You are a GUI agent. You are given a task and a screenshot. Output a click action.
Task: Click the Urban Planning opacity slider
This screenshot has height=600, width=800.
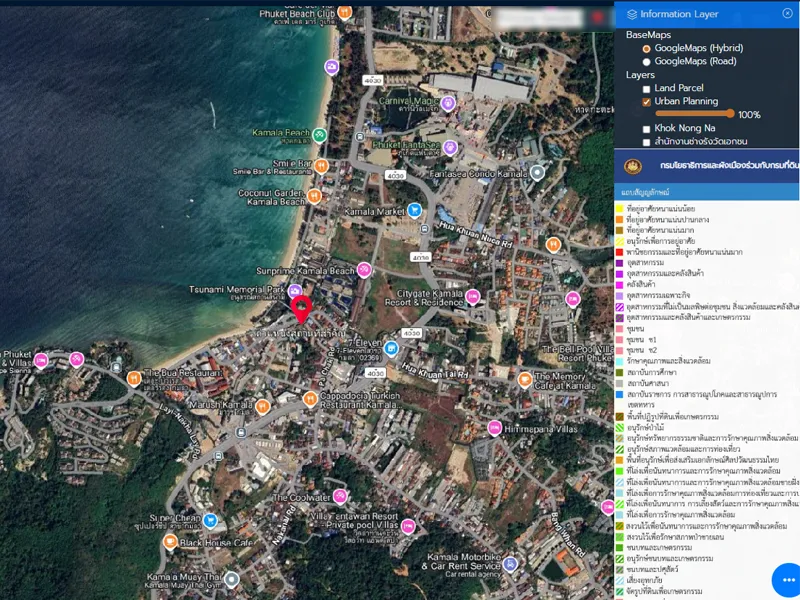pyautogui.click(x=694, y=115)
